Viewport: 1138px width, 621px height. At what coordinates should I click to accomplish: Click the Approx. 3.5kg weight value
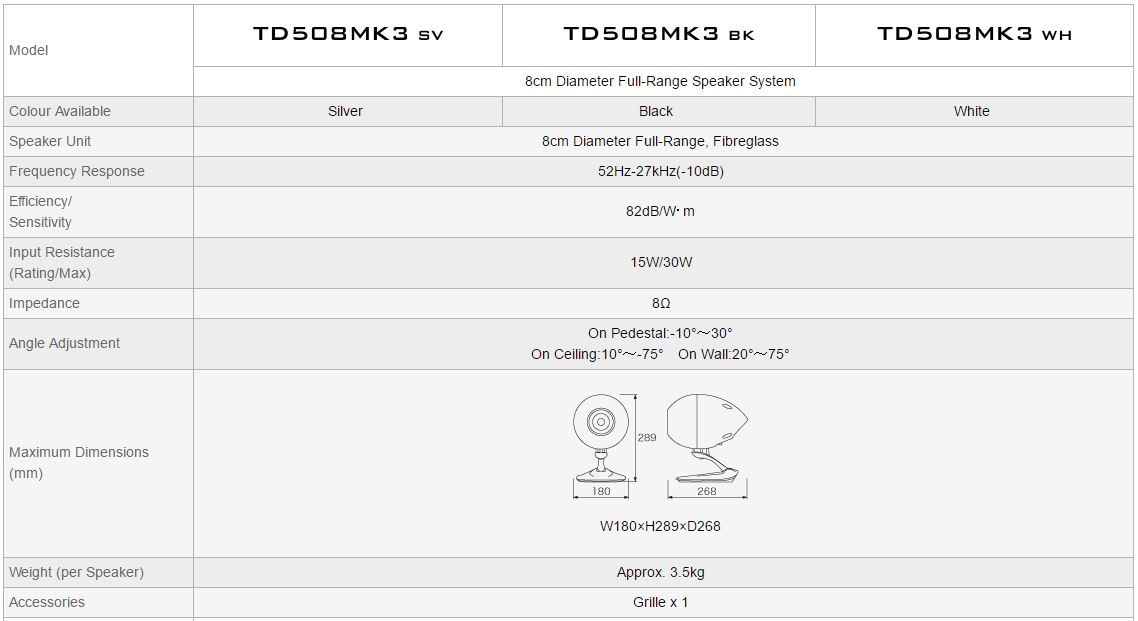[660, 572]
